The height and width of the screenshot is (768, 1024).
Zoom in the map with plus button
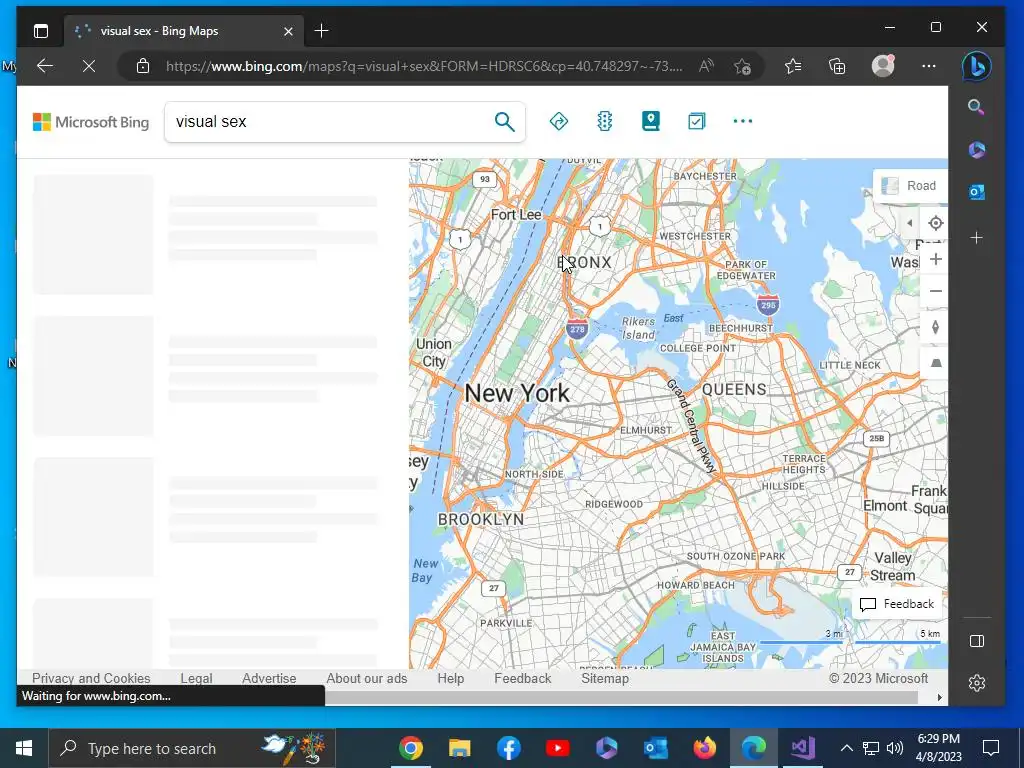[x=935, y=259]
